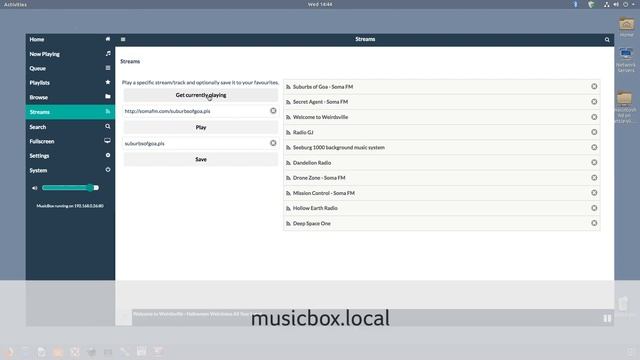Click the pause button in player bar
640x360 pixels.
607,318
